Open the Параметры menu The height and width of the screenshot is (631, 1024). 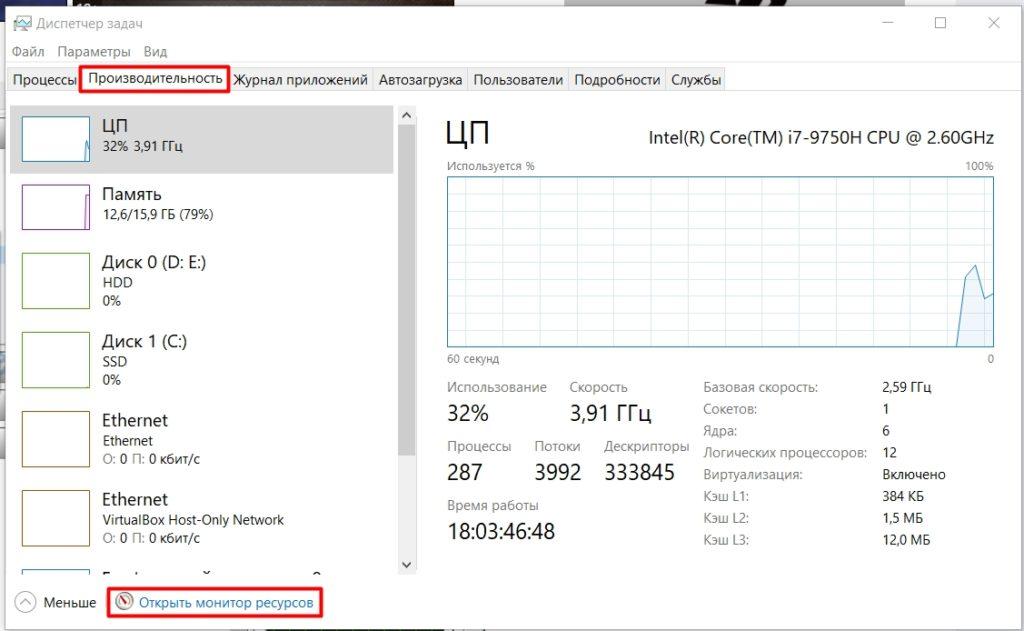(94, 52)
